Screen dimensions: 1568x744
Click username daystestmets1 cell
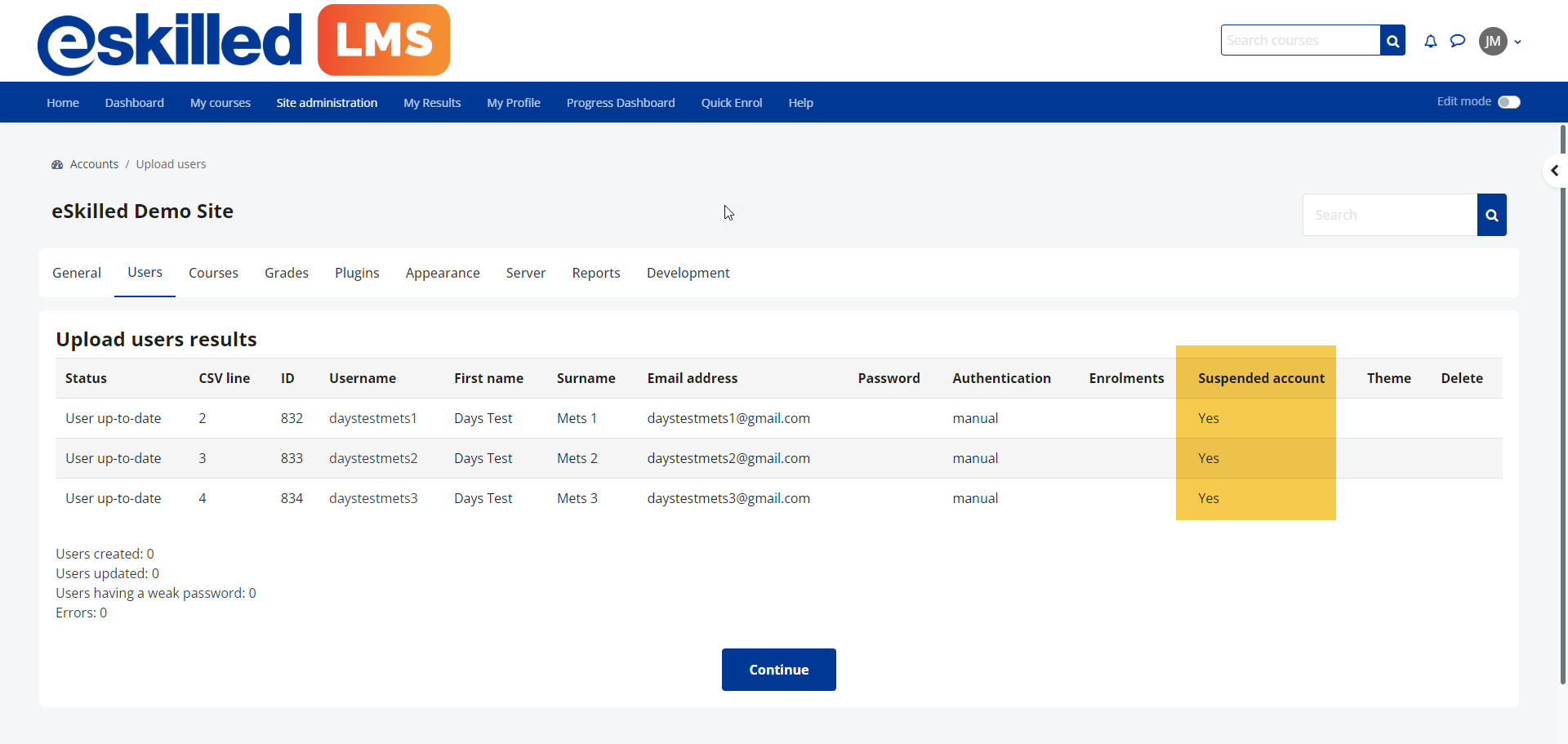tap(373, 418)
